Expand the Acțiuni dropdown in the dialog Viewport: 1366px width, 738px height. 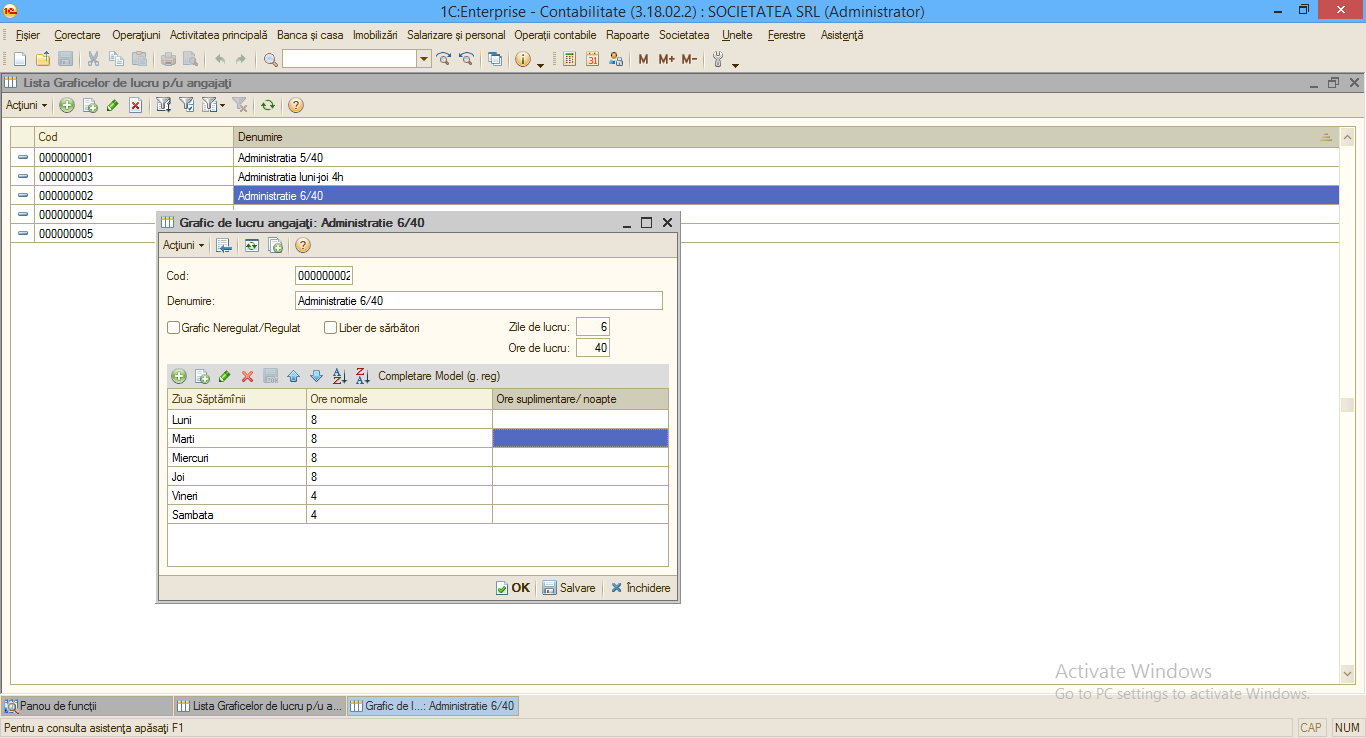[184, 245]
